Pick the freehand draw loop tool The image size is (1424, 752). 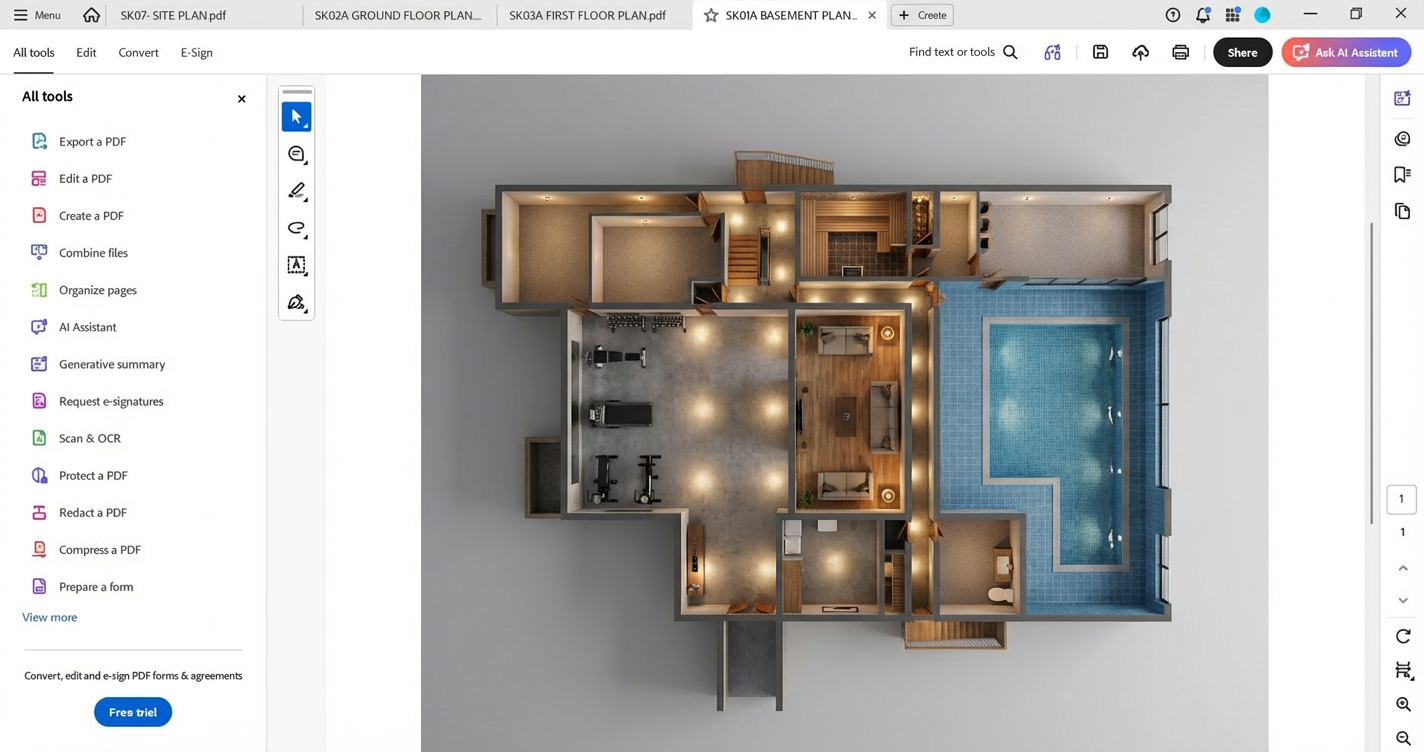(296, 228)
